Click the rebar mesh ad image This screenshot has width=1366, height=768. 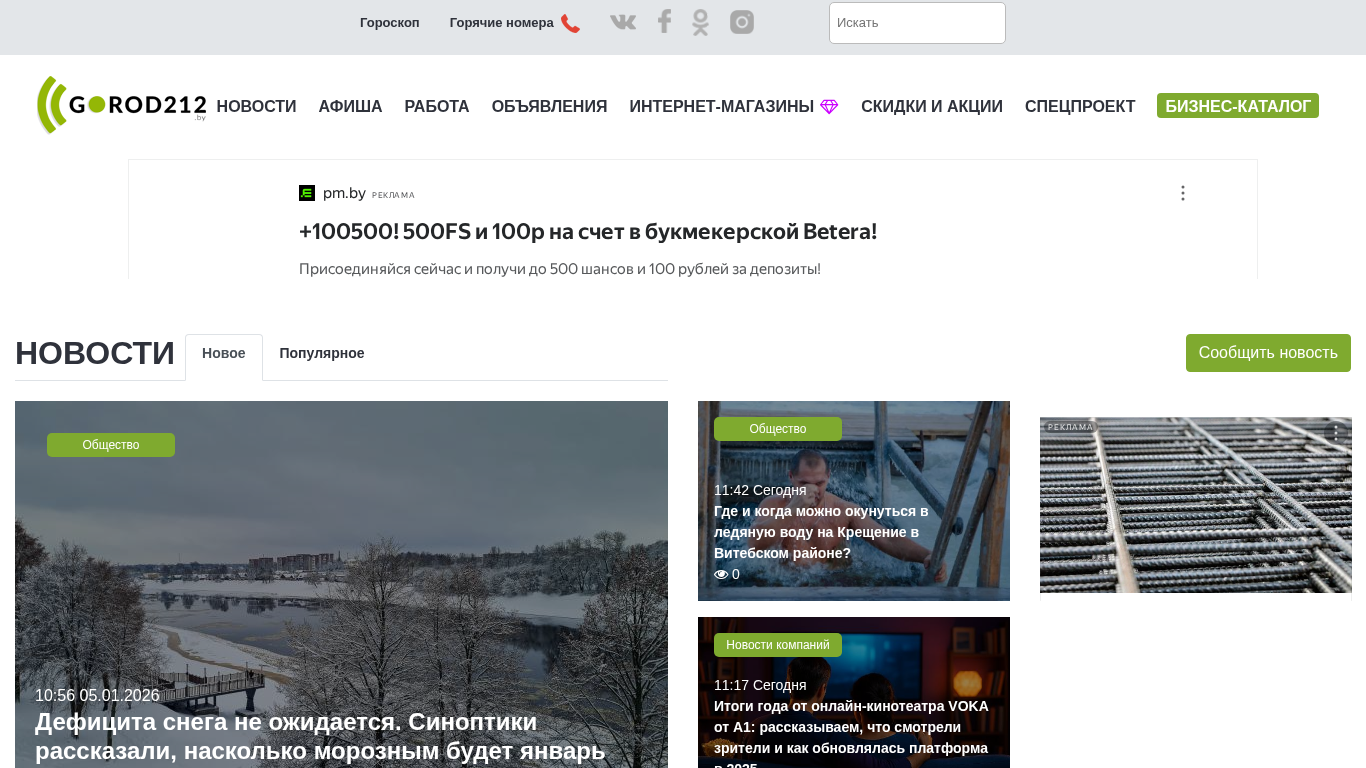[1196, 505]
